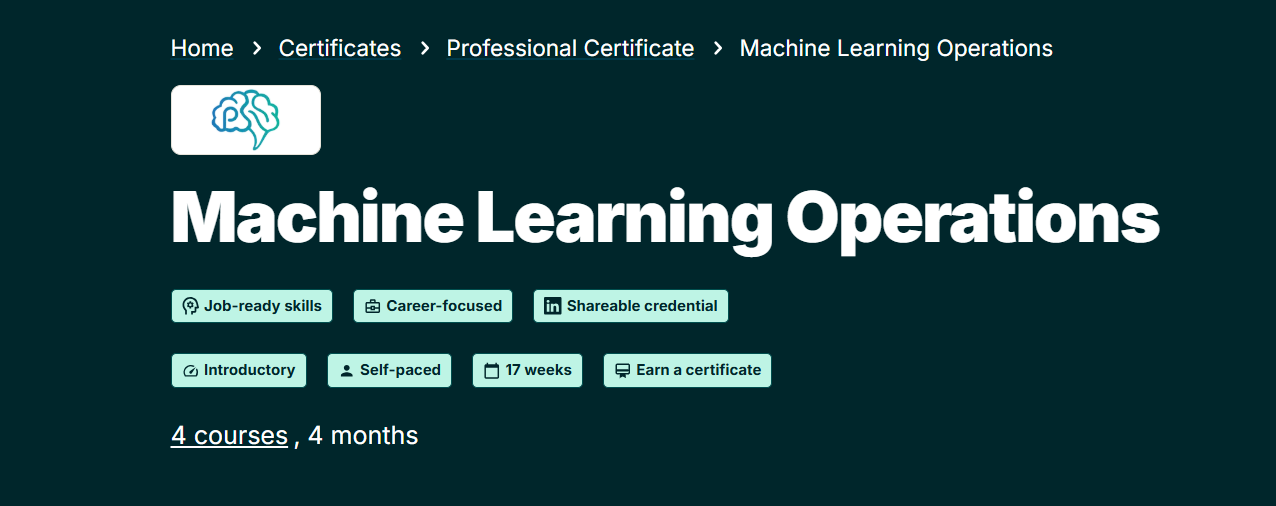Go to Certificates breadcrumb link

(x=340, y=48)
